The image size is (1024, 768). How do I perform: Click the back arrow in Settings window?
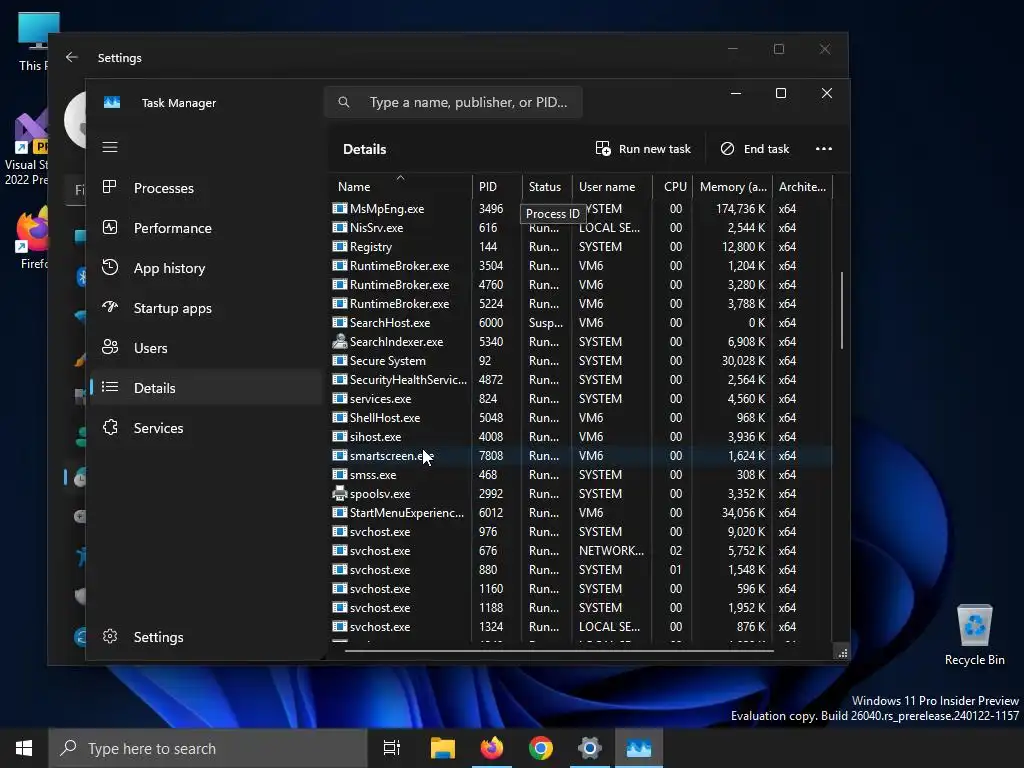coord(72,57)
